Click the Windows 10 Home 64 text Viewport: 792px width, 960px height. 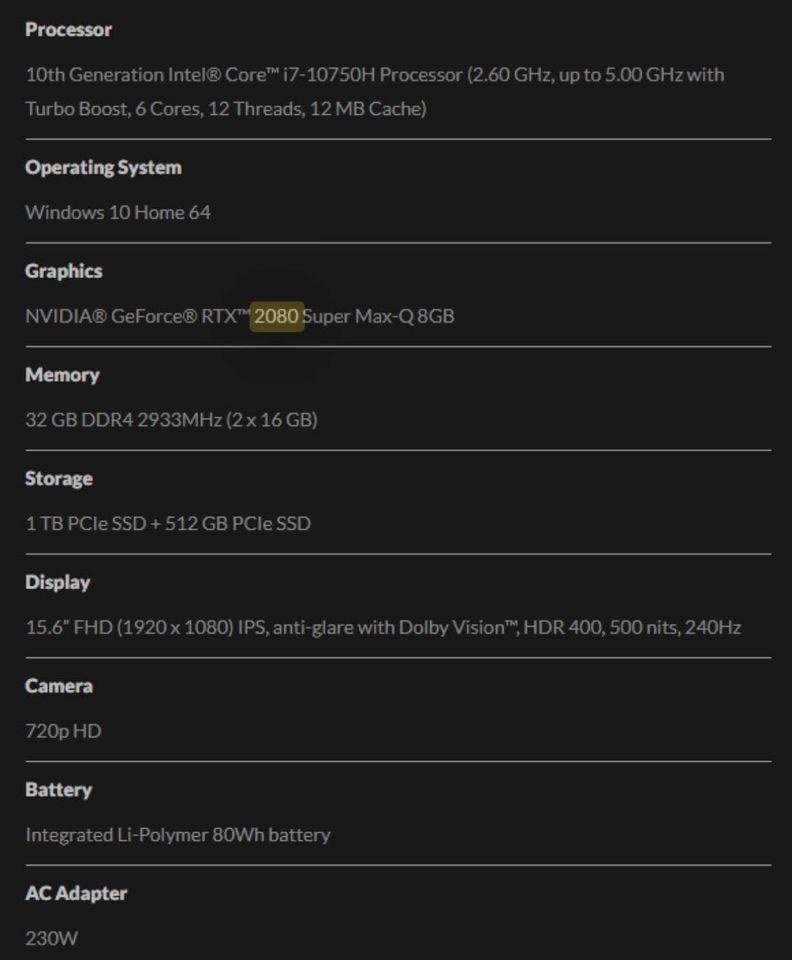coord(118,212)
